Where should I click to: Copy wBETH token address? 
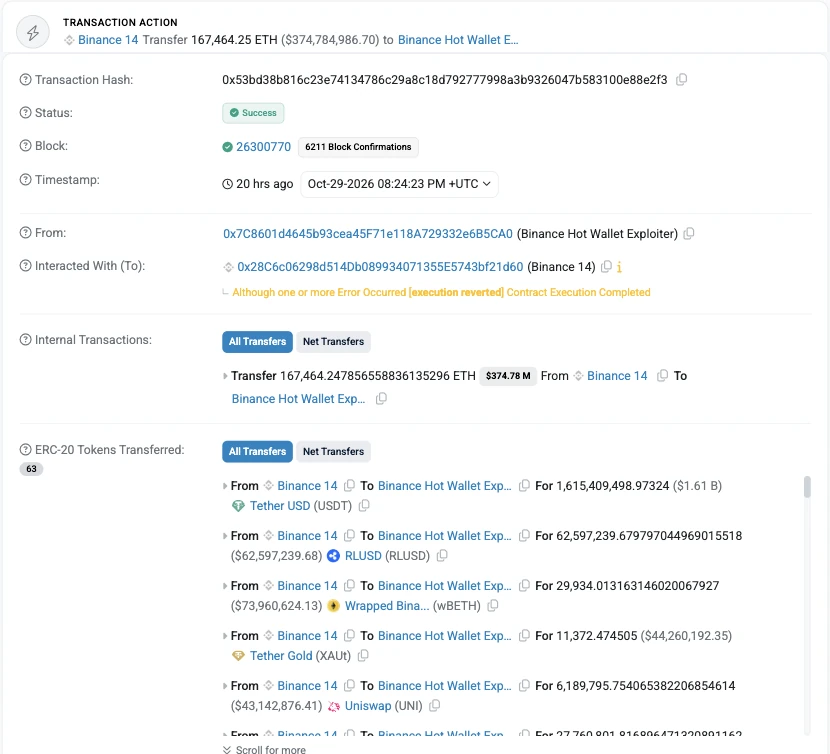(493, 605)
